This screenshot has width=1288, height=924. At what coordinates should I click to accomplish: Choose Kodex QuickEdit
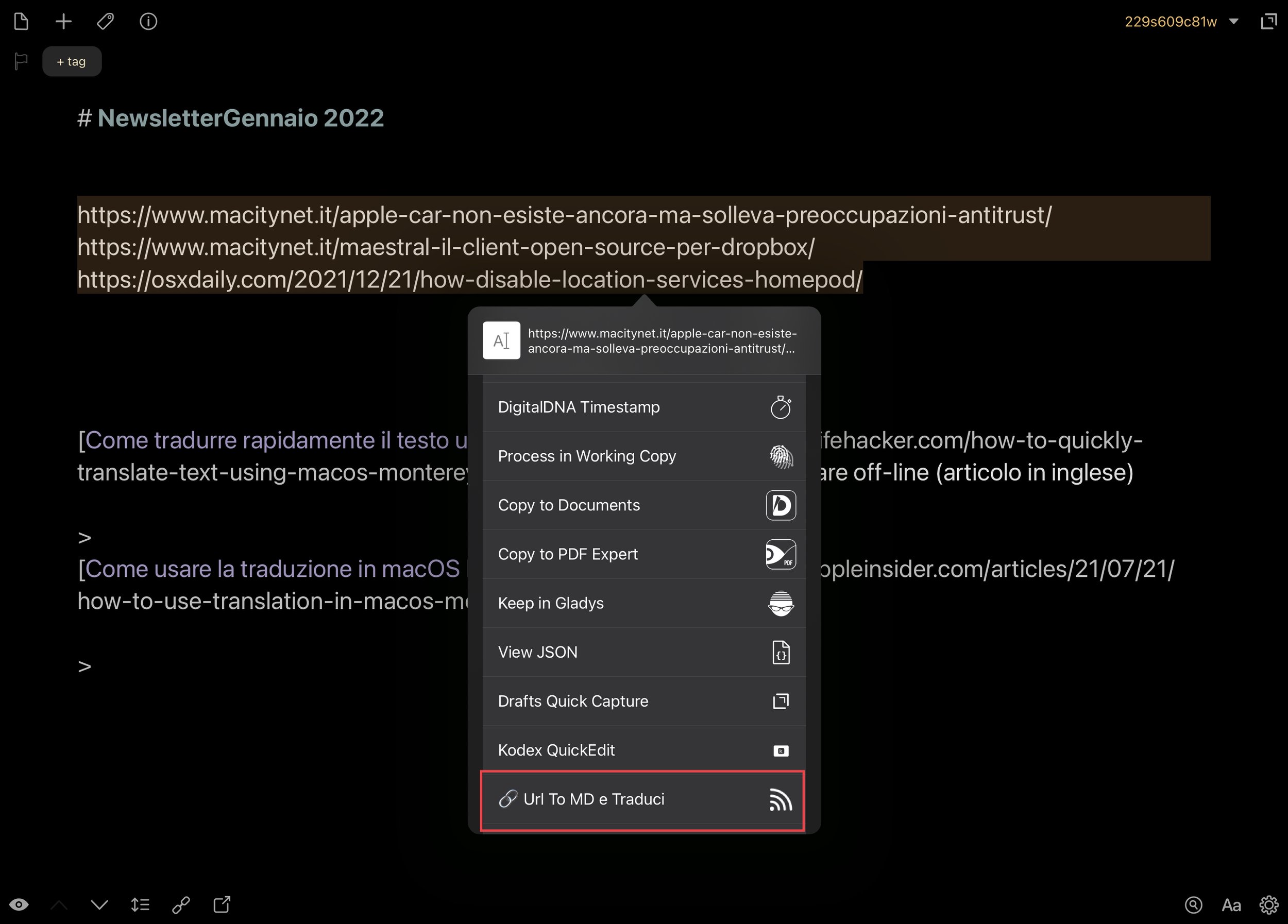click(x=644, y=750)
